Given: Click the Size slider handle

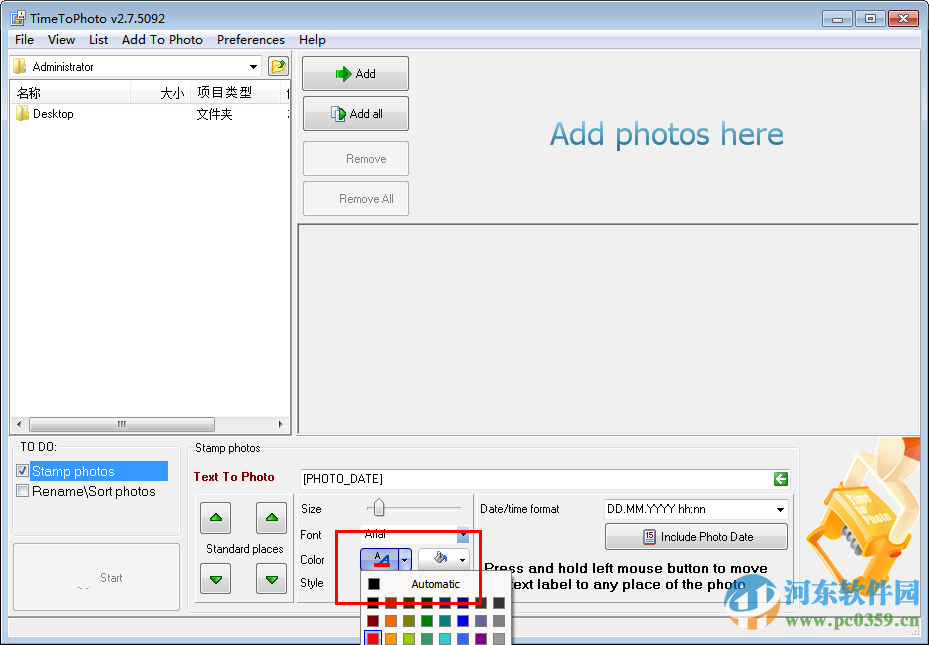Looking at the screenshot, I should click(379, 508).
